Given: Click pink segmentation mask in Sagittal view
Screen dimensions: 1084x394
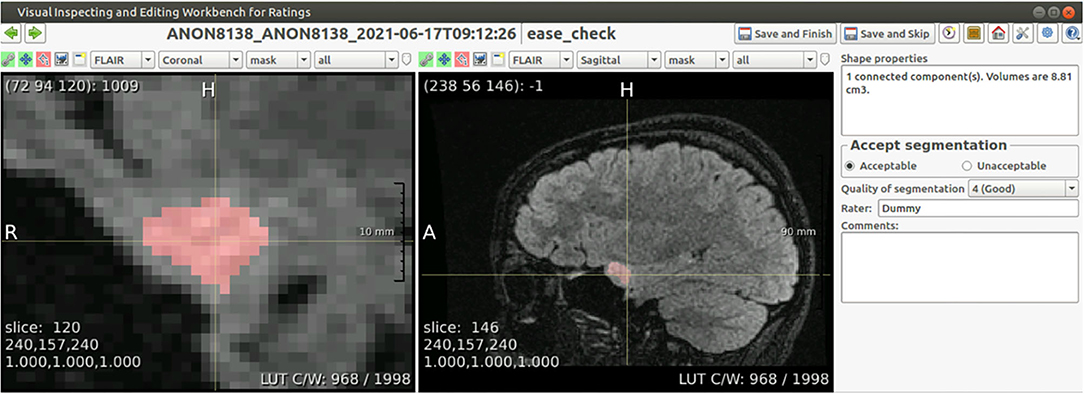Looking at the screenshot, I should 619,273.
